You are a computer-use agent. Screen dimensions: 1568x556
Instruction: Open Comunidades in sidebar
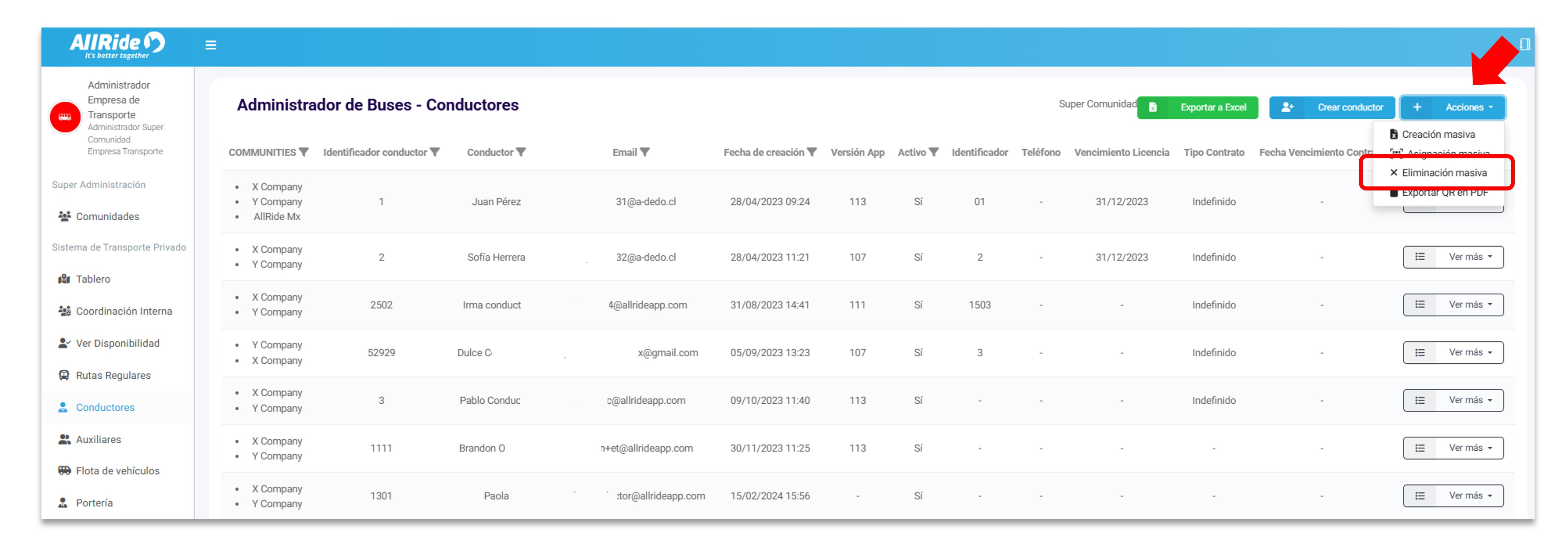(x=107, y=216)
